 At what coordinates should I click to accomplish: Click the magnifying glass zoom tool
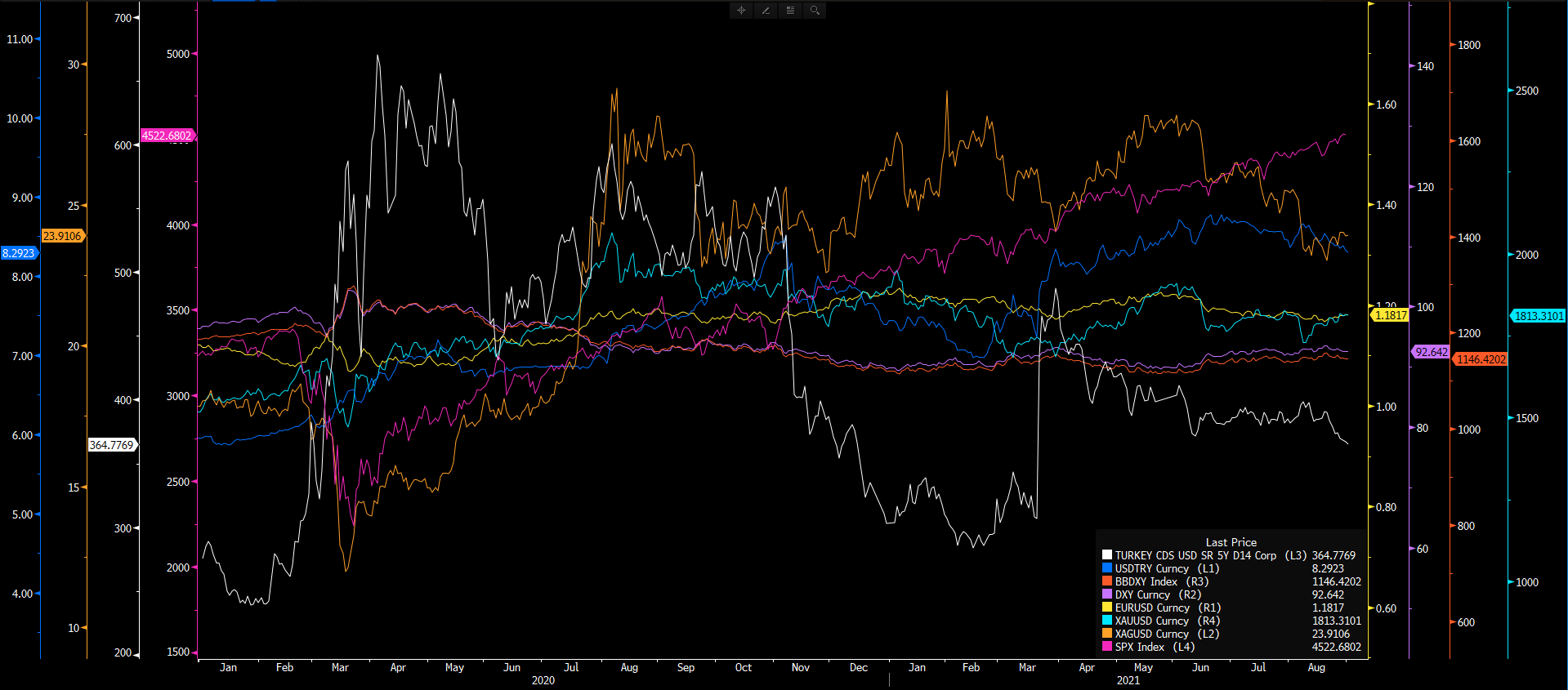coord(815,11)
